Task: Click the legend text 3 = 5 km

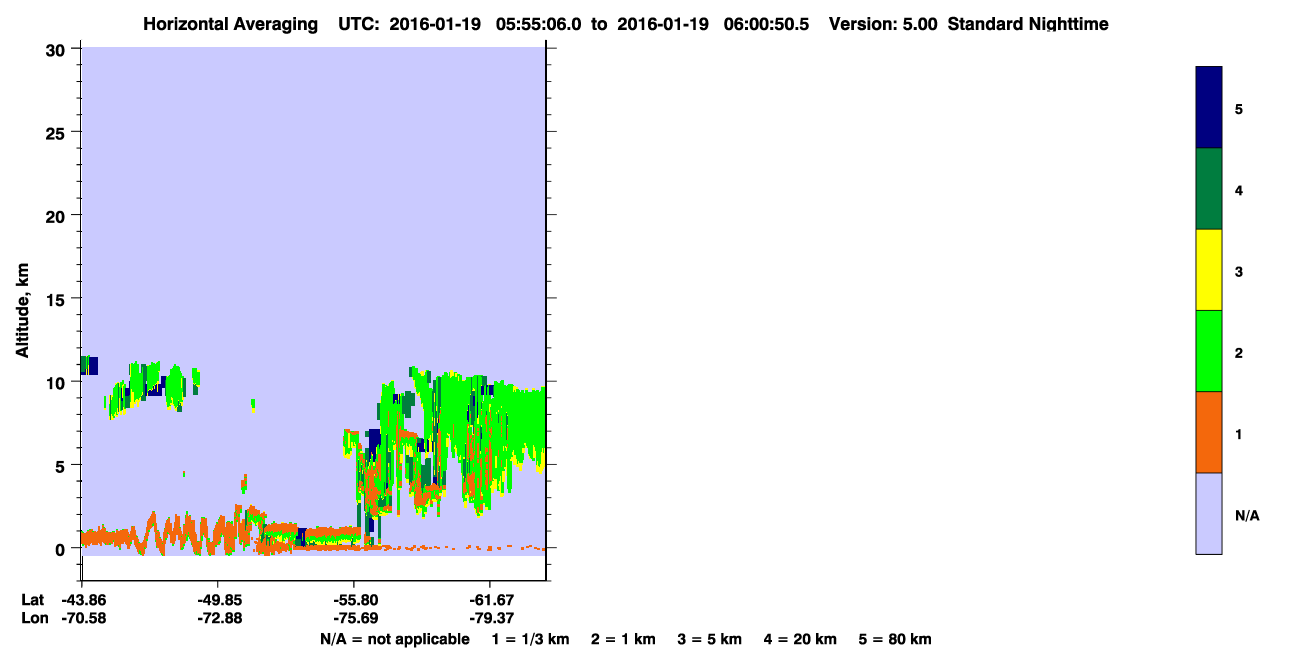Action: pyautogui.click(x=710, y=639)
